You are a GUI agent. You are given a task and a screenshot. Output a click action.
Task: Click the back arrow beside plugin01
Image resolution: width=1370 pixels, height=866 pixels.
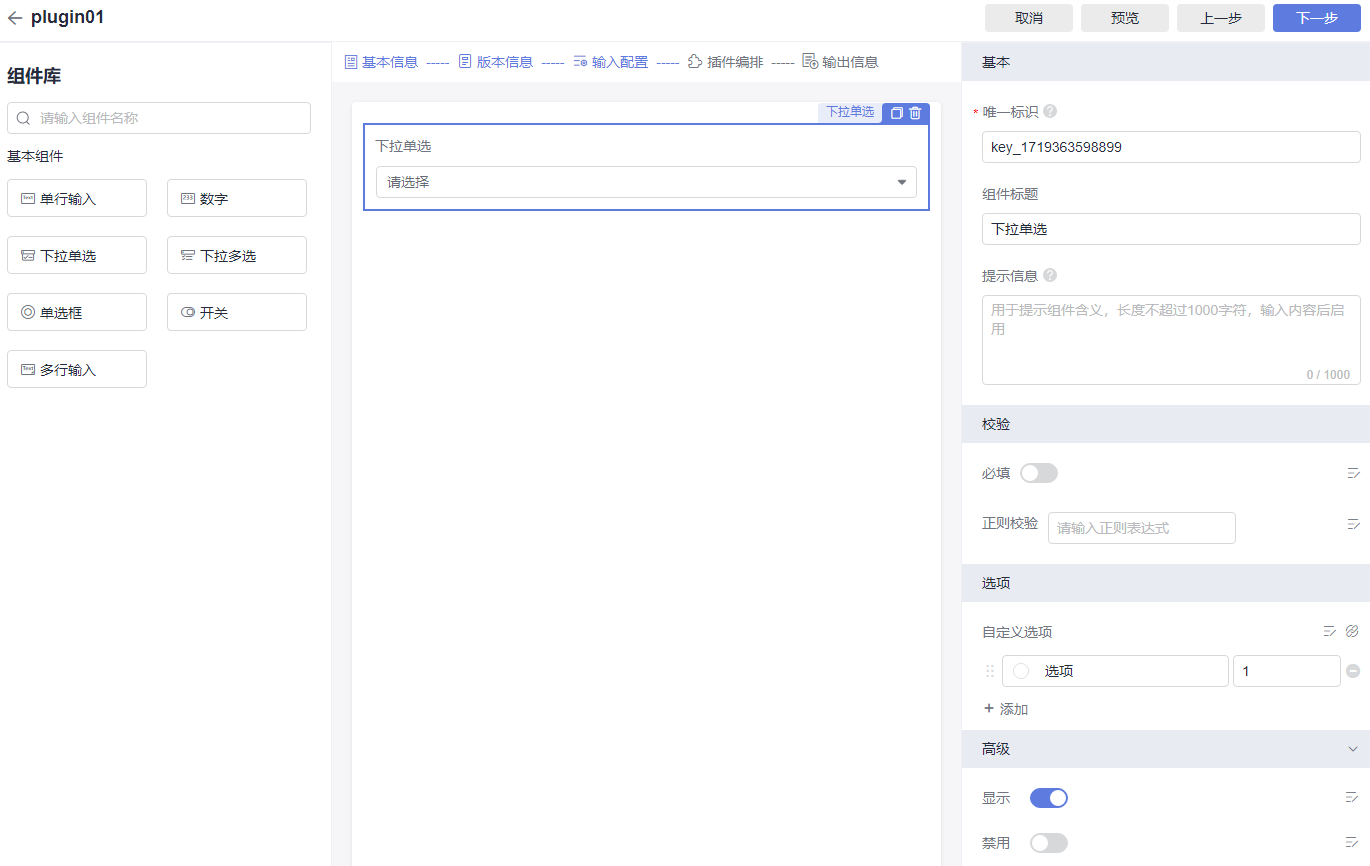click(15, 18)
